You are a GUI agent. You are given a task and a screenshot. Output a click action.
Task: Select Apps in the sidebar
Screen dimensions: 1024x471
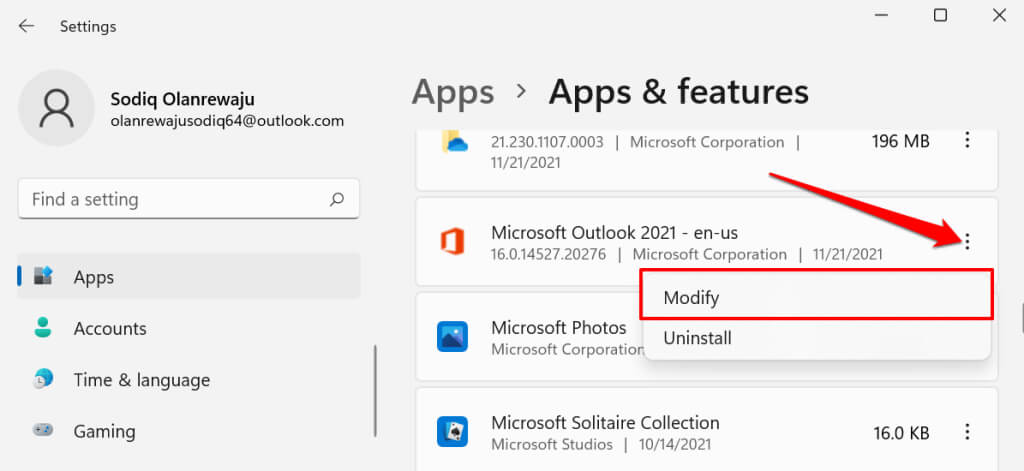[94, 277]
